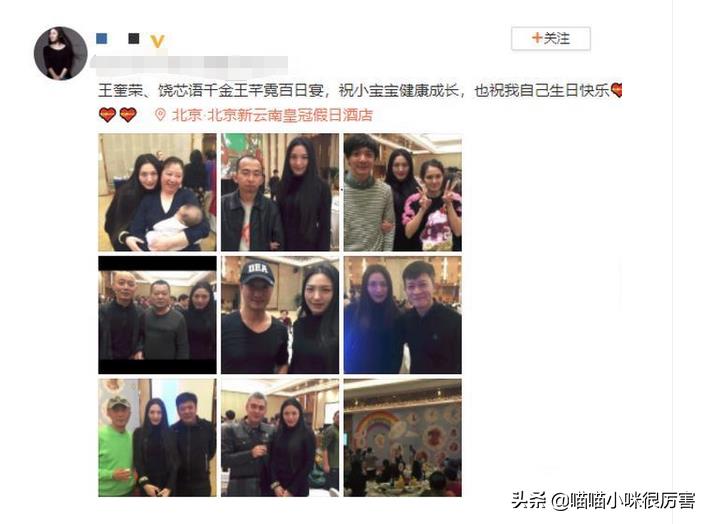The image size is (710, 524).
Task: Open photo with peace-sign gesture
Action: point(403,192)
